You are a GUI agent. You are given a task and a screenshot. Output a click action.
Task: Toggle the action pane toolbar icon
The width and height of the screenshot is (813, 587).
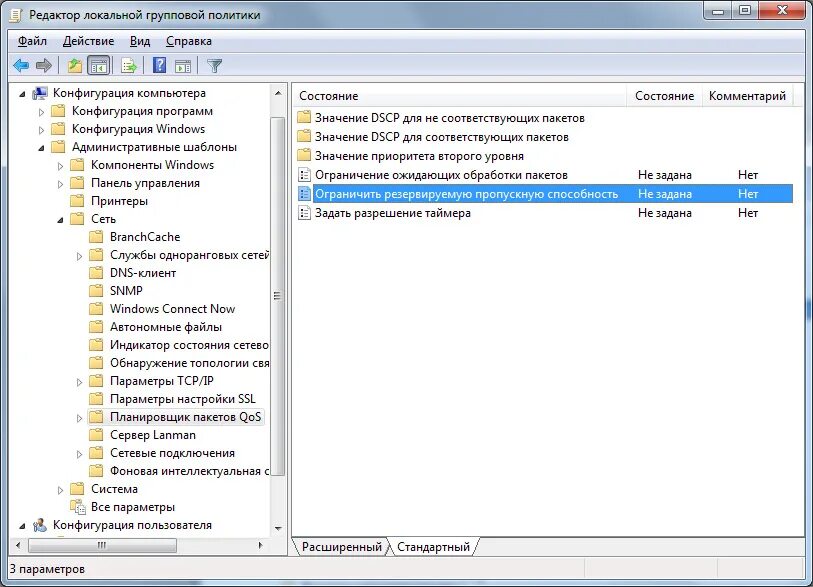[x=183, y=66]
